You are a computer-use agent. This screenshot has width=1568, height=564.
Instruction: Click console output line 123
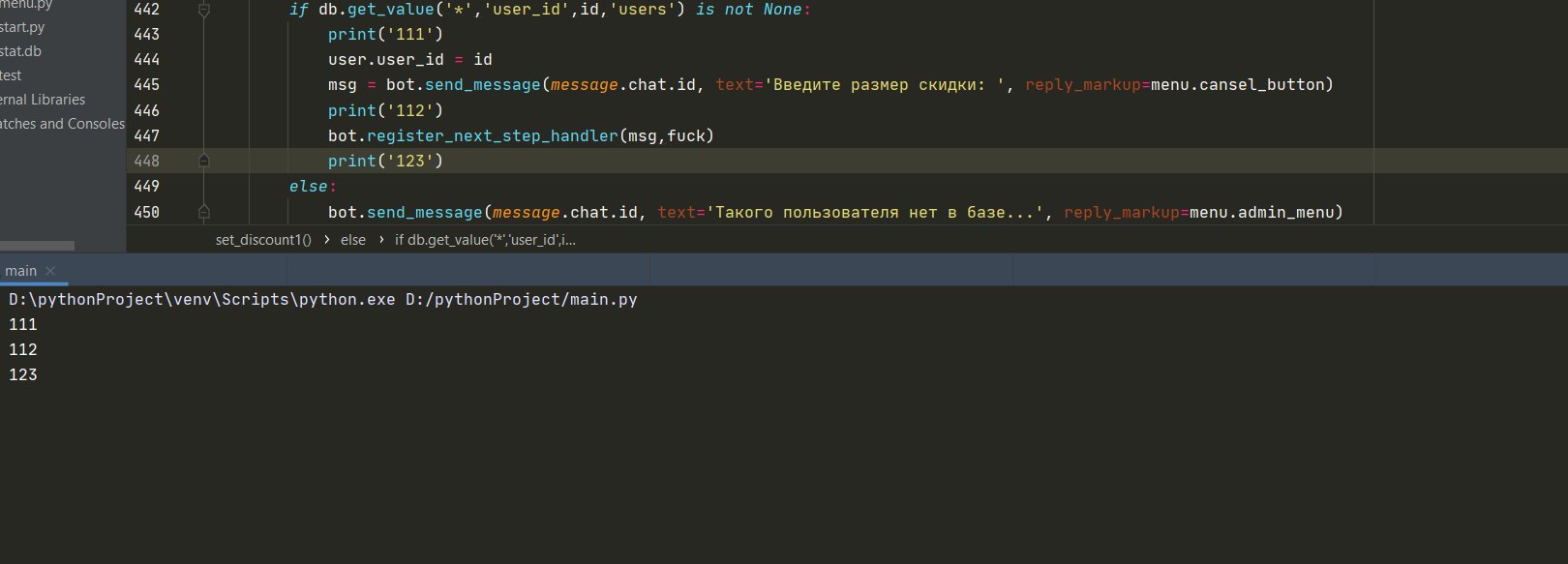(x=23, y=375)
